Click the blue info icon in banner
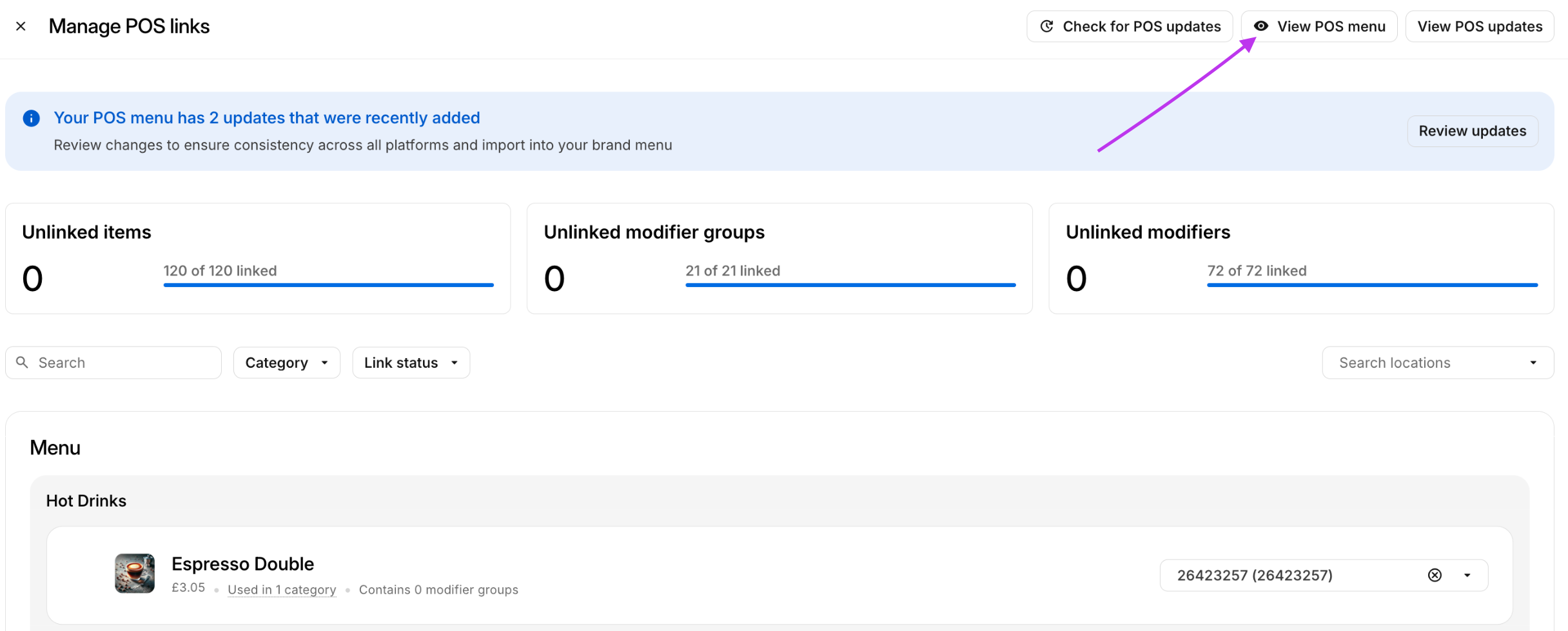 (x=31, y=118)
